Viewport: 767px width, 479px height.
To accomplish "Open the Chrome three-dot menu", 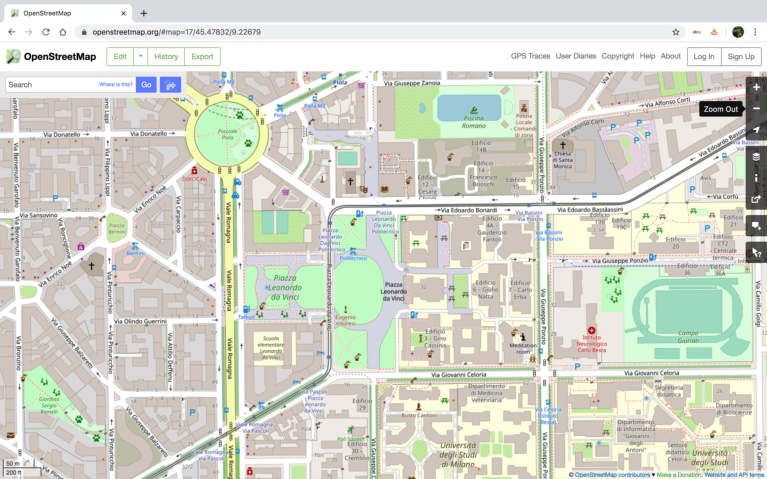I will 755,32.
